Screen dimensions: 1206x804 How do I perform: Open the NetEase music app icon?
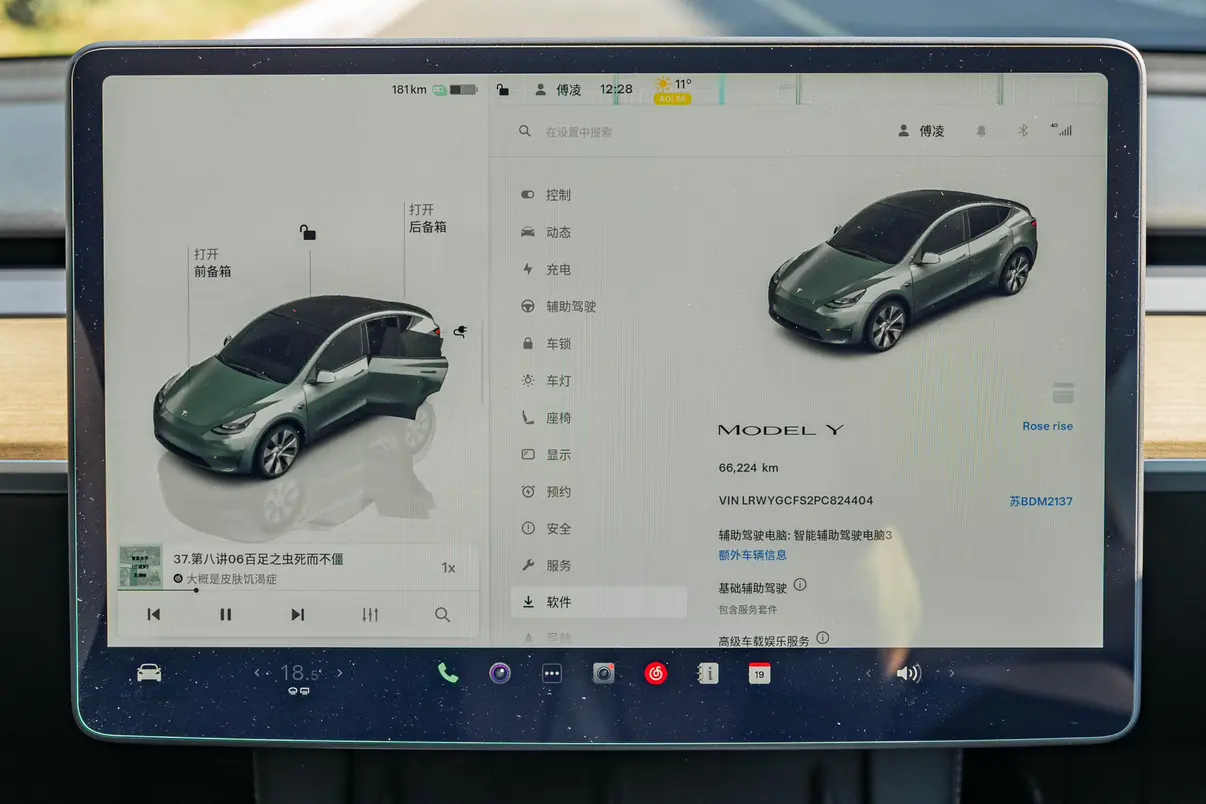(655, 673)
